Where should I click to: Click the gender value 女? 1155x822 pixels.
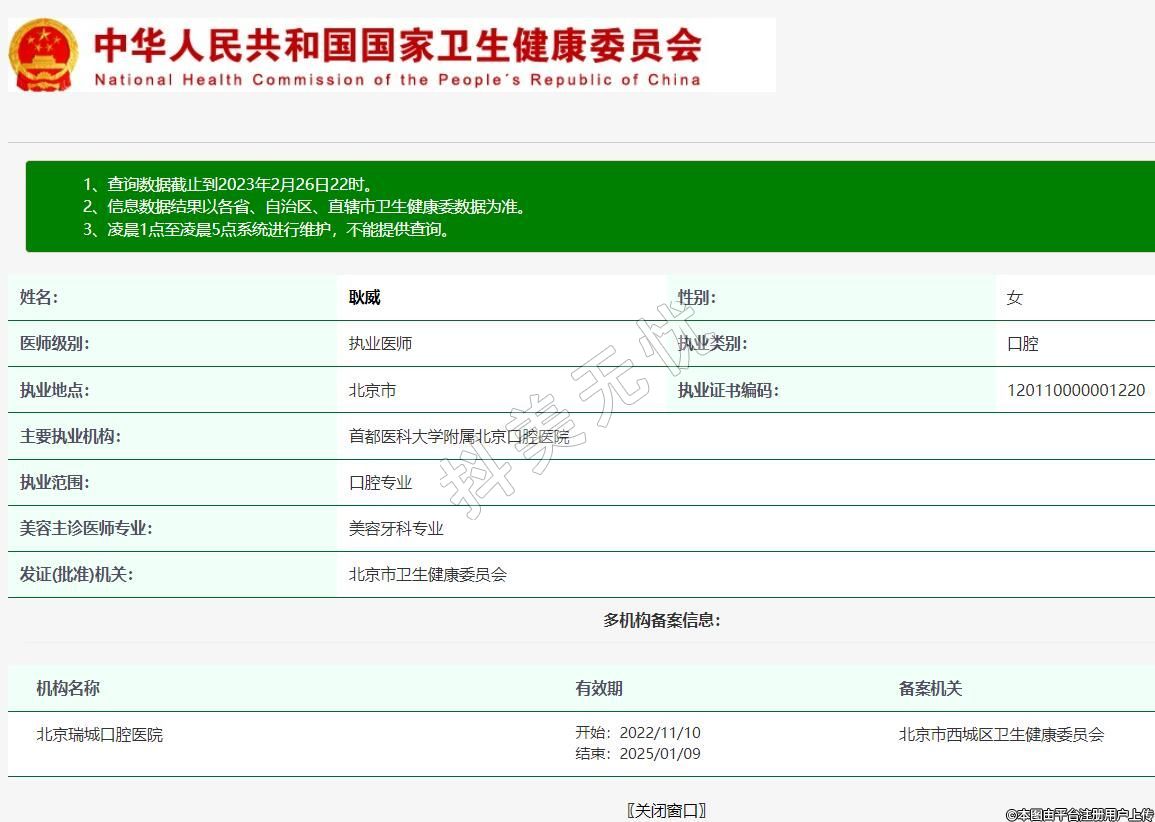coord(1014,298)
